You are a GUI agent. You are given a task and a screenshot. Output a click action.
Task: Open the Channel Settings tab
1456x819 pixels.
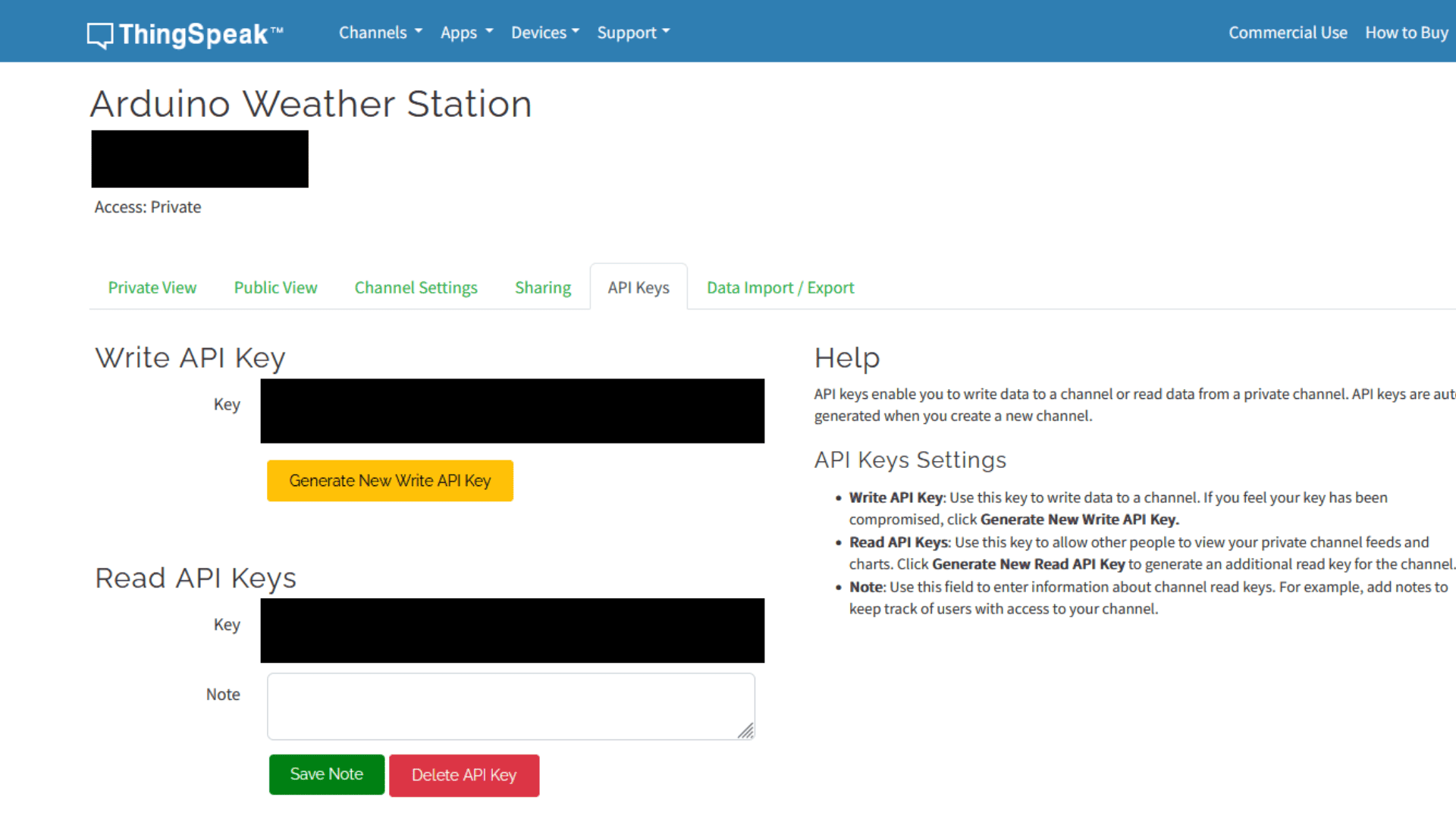(x=416, y=287)
